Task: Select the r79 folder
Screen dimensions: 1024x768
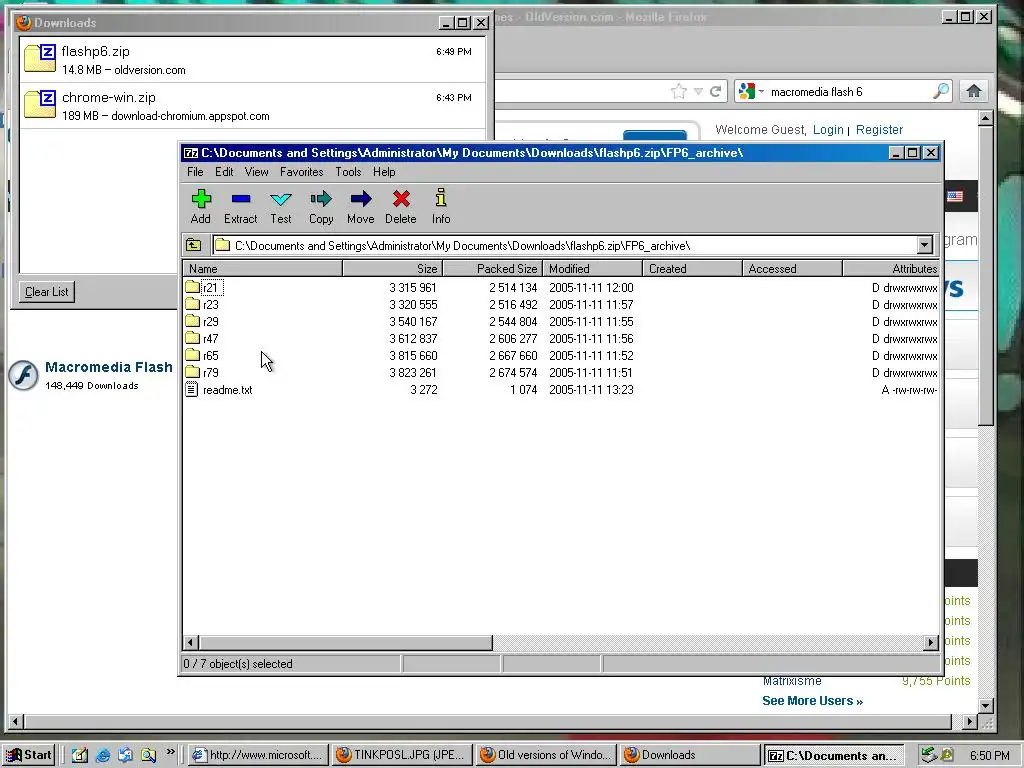Action: (202, 372)
